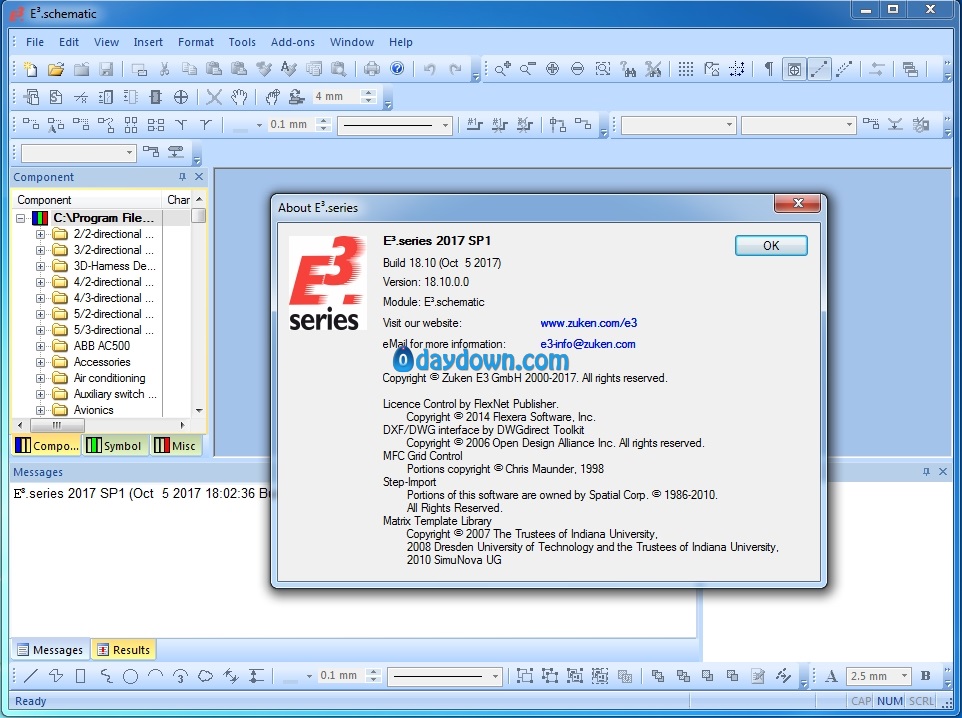This screenshot has height=718, width=962.
Task: Select the Rectangle drawing tool
Action: [80, 676]
